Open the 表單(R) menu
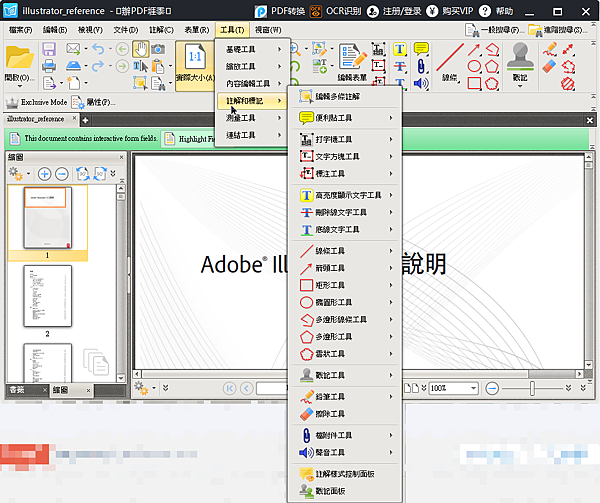Viewport: 600px width, 503px height. pyautogui.click(x=197, y=29)
